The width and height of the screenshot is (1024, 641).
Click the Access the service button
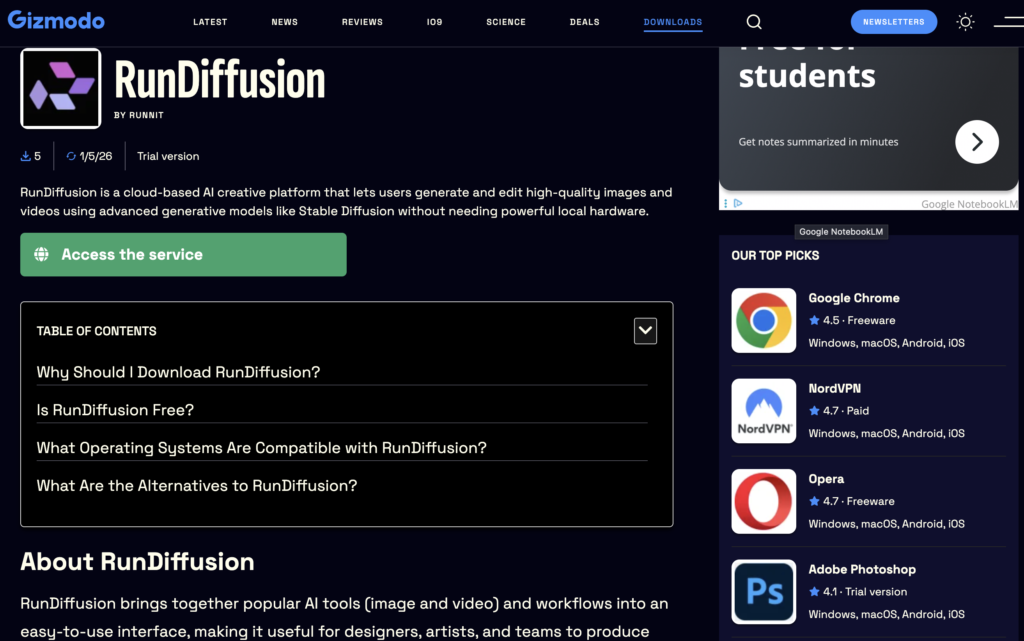point(184,255)
